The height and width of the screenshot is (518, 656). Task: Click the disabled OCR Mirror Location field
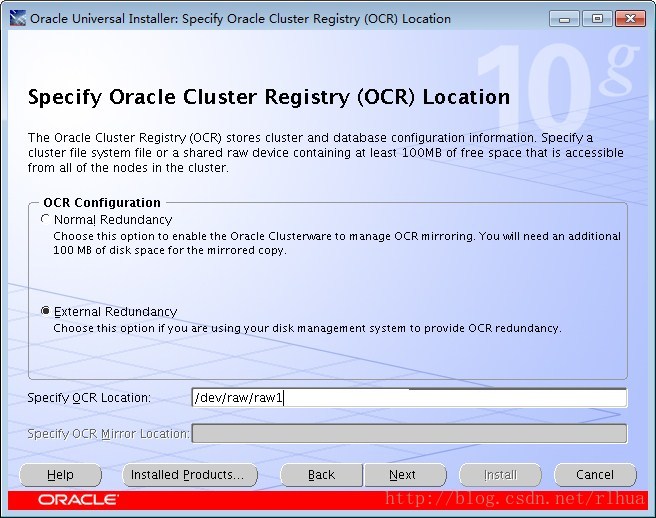(x=409, y=433)
